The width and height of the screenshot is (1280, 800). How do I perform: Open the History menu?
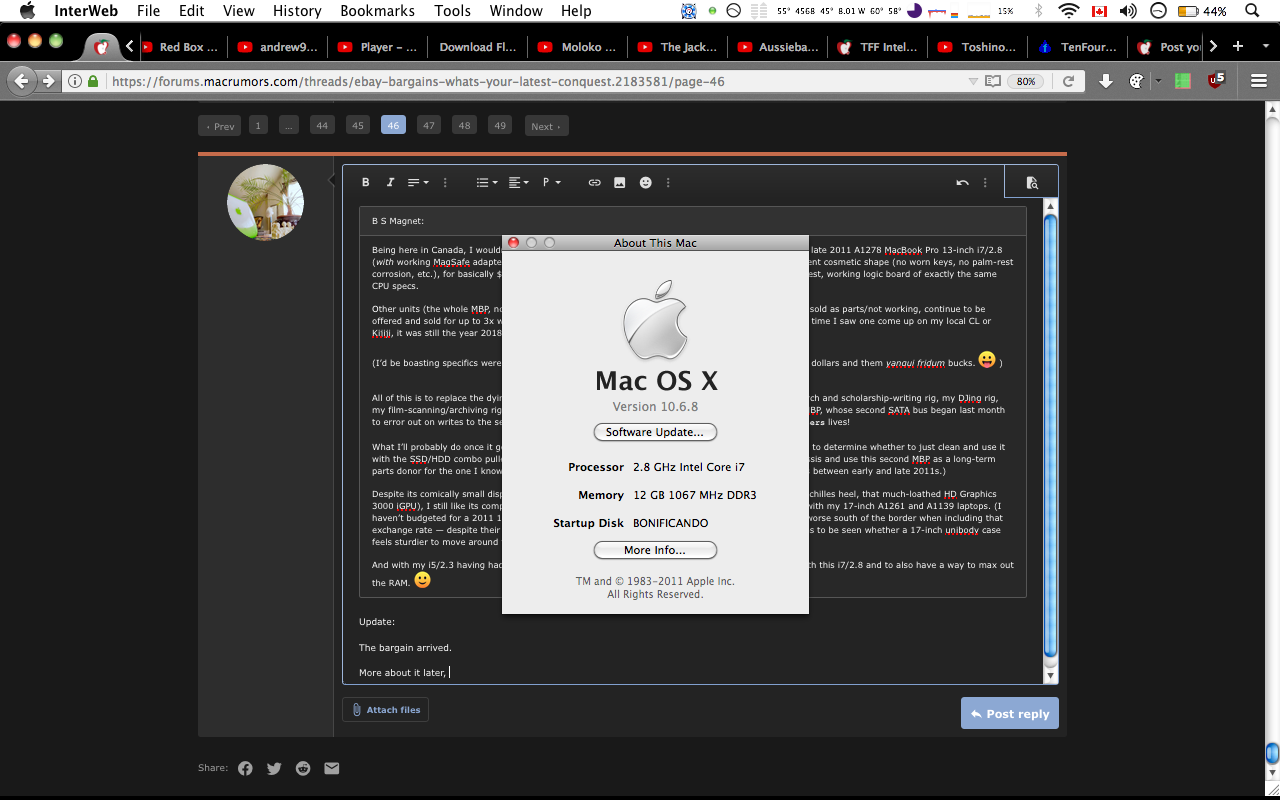(297, 11)
